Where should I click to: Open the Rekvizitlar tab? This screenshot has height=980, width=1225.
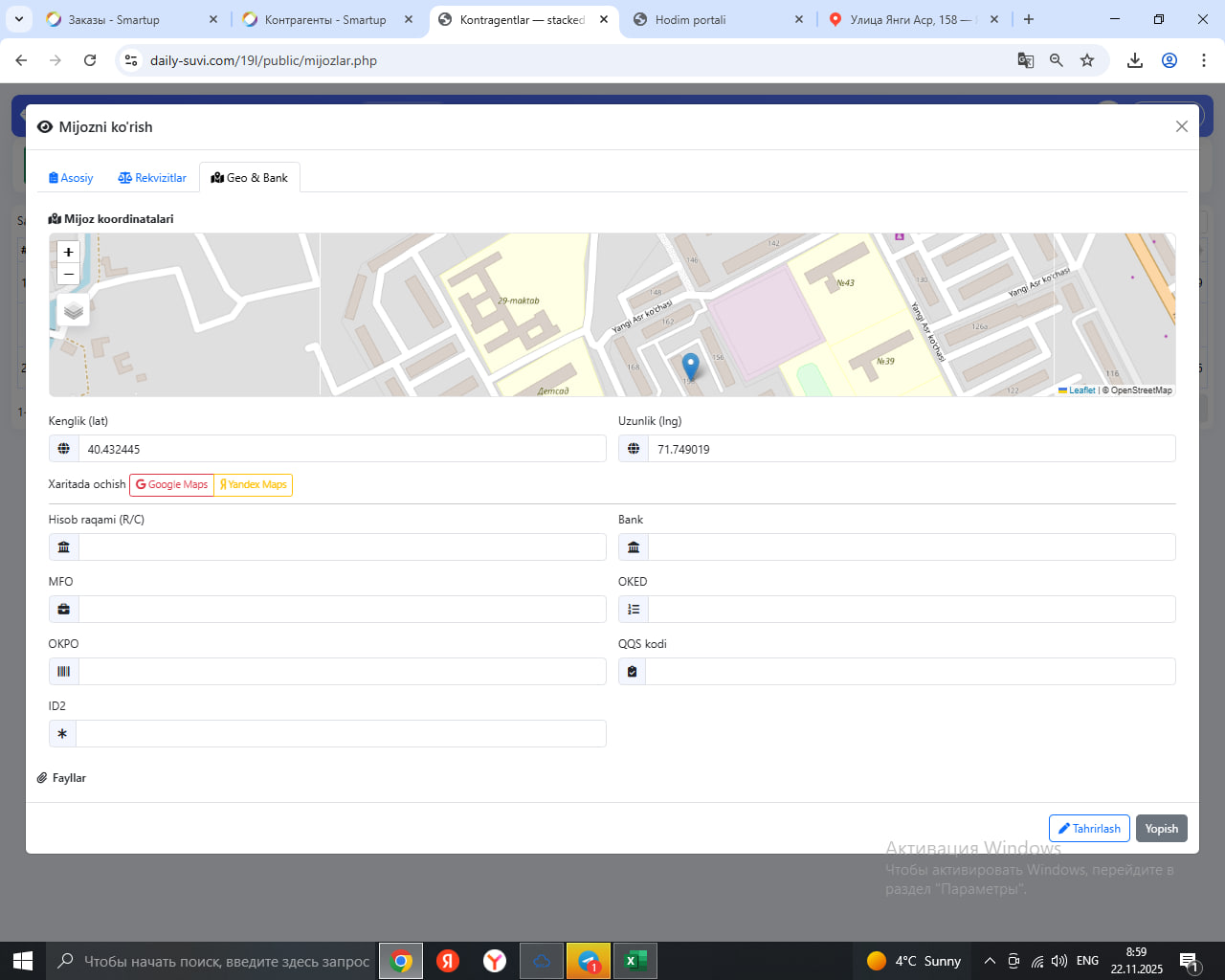tap(152, 178)
